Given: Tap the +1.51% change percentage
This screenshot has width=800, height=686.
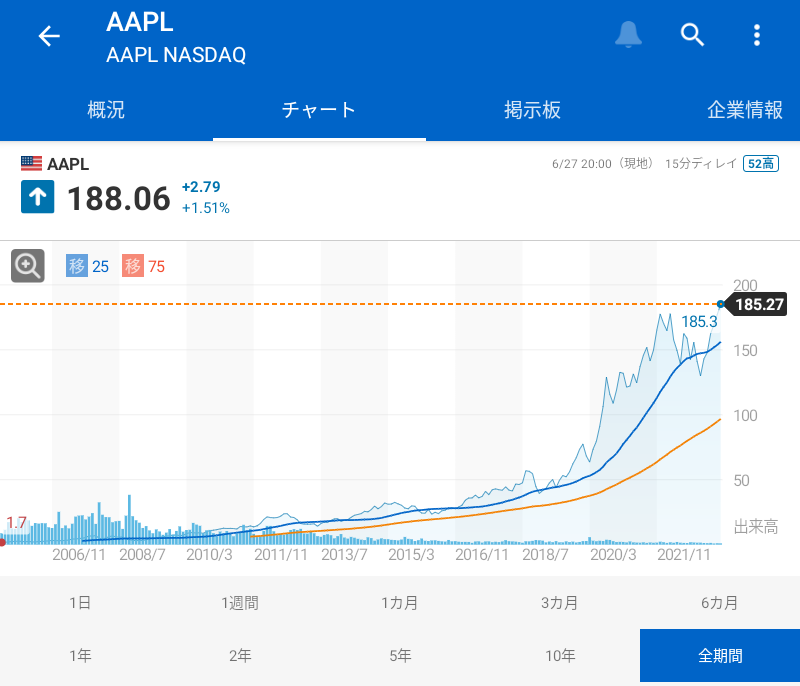Looking at the screenshot, I should click(206, 208).
